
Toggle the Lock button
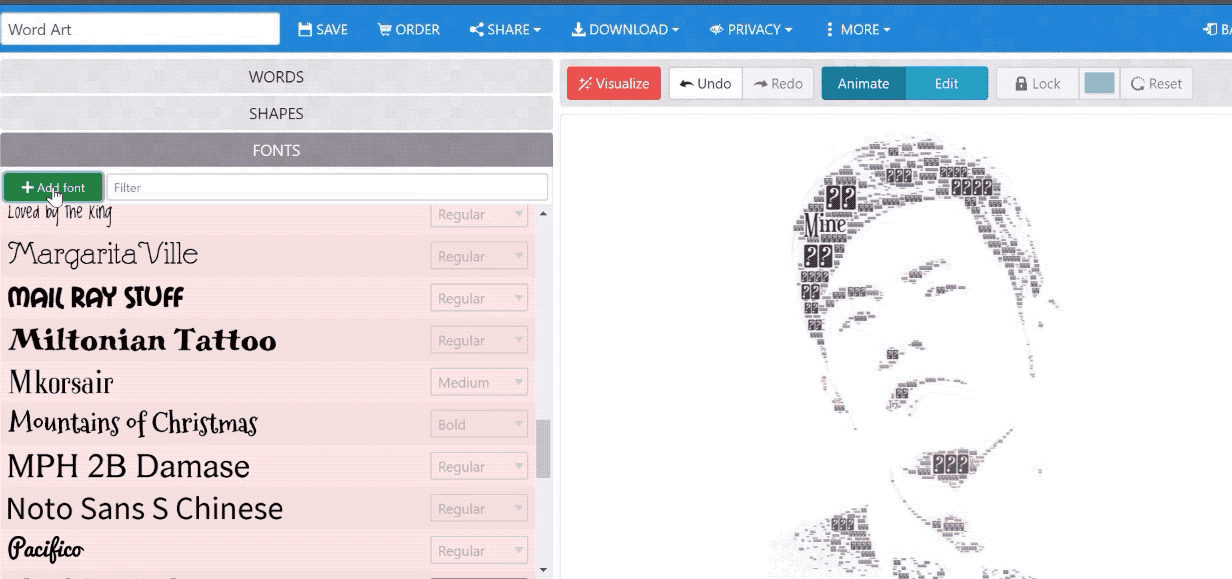1037,83
